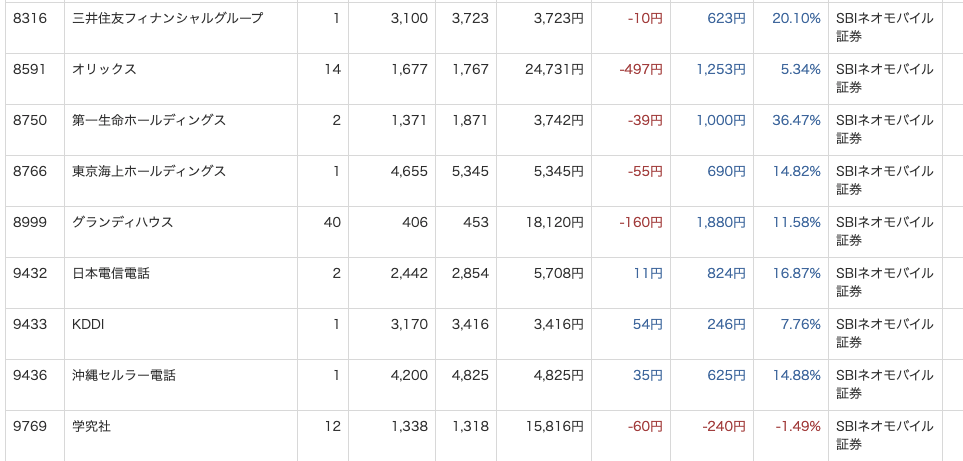The height and width of the screenshot is (461, 963).
Task: Click 三井住友フィナンシャルグループ stock name
Action: 167,18
